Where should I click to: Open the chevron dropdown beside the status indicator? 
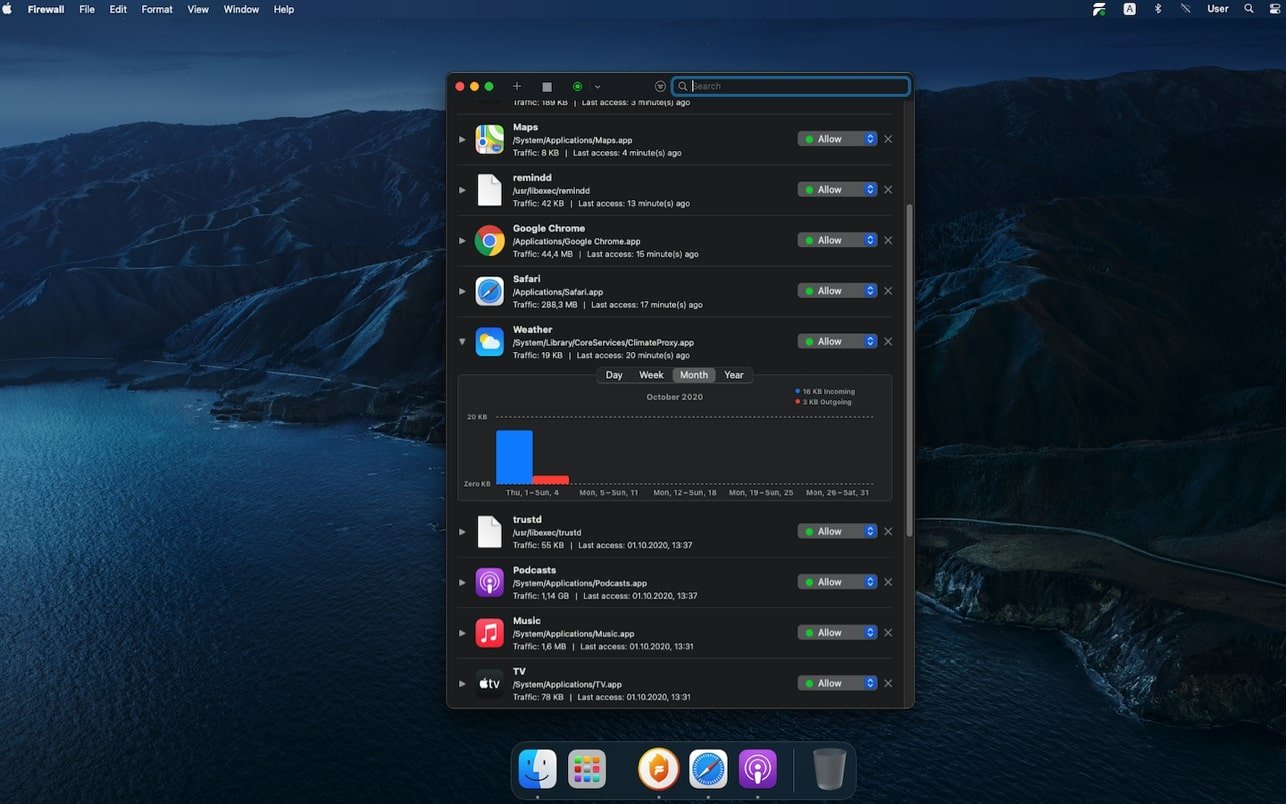tap(597, 87)
